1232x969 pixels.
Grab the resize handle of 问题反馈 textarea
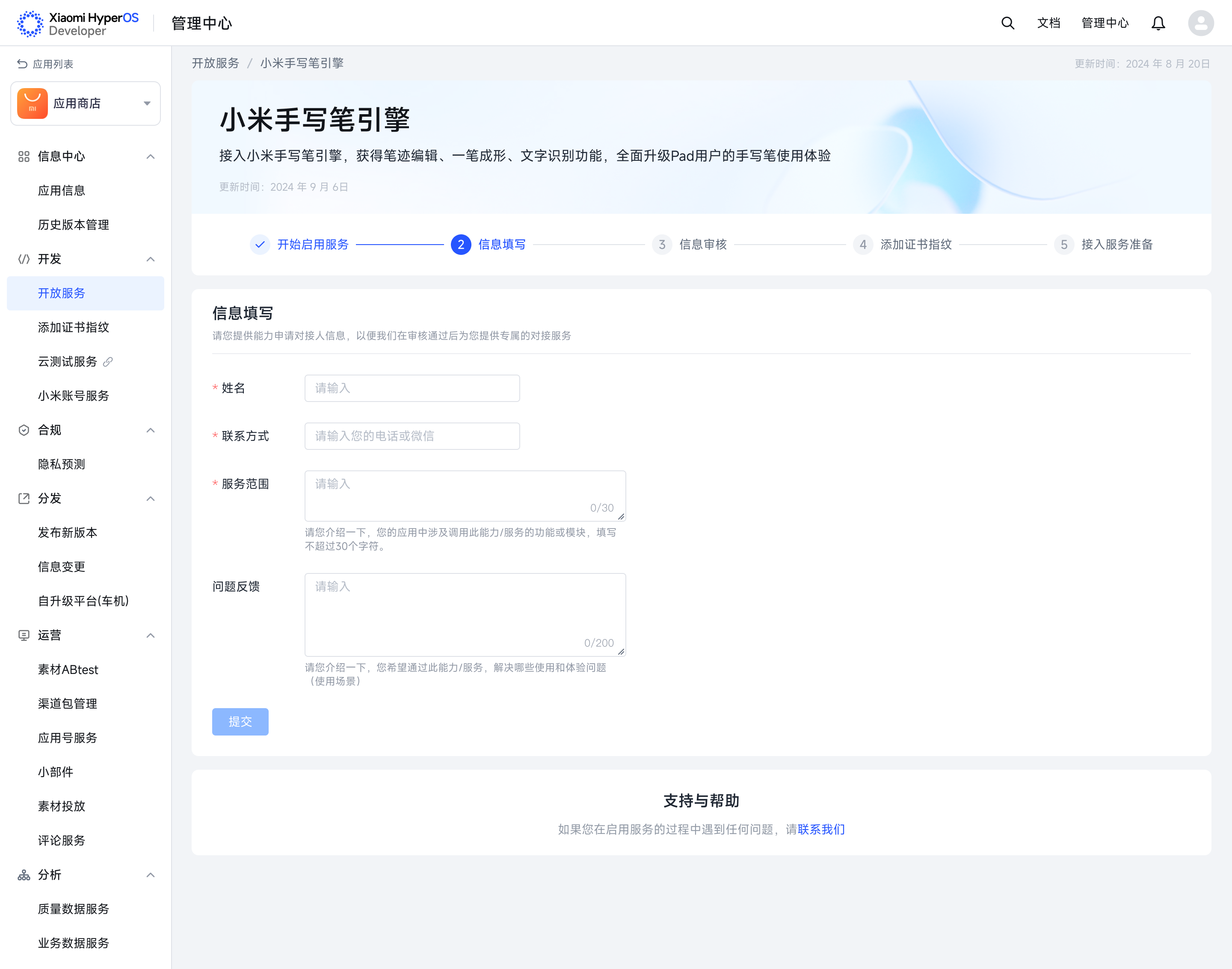click(622, 651)
